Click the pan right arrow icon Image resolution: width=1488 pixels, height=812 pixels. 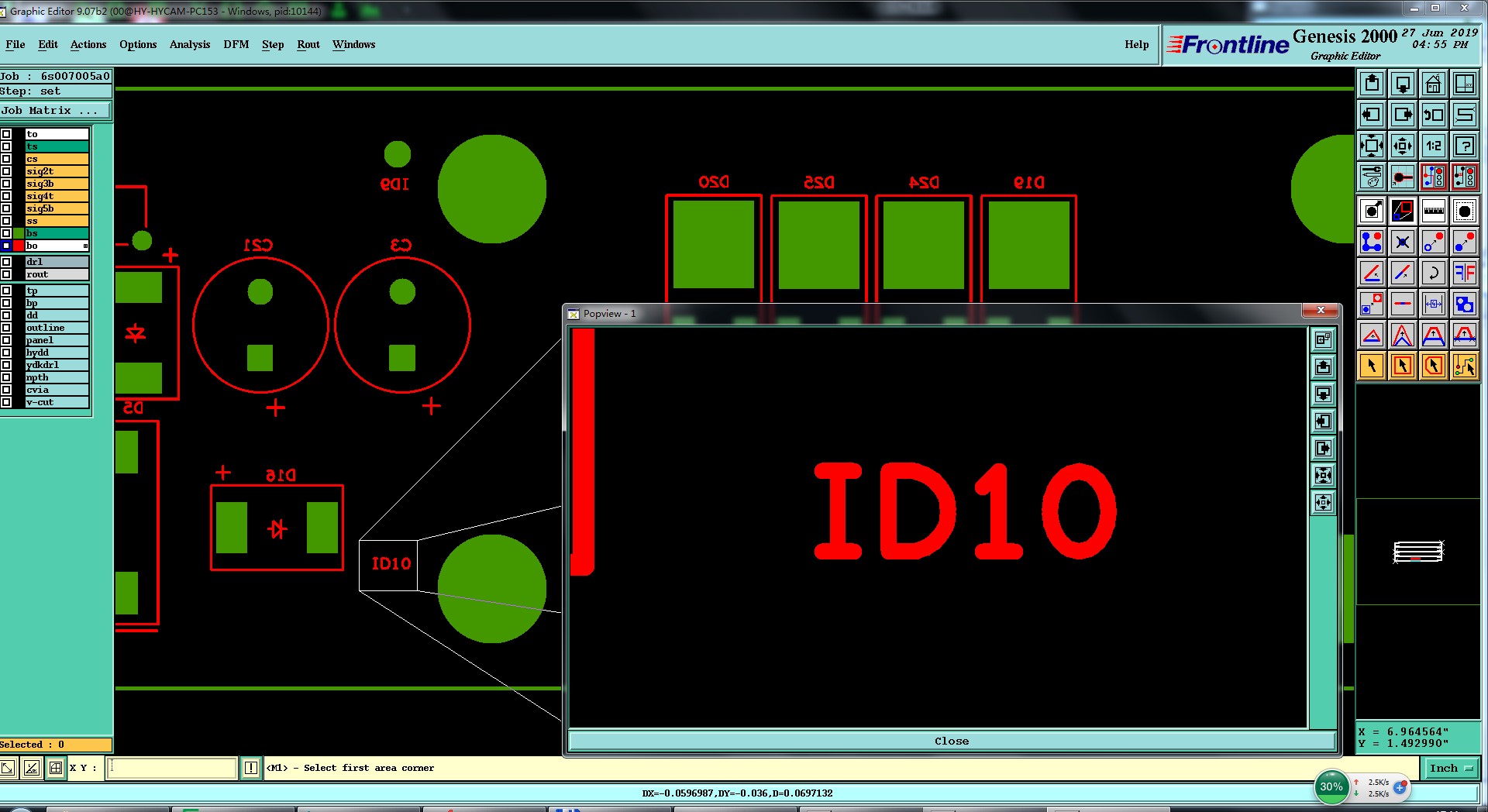tap(1403, 115)
